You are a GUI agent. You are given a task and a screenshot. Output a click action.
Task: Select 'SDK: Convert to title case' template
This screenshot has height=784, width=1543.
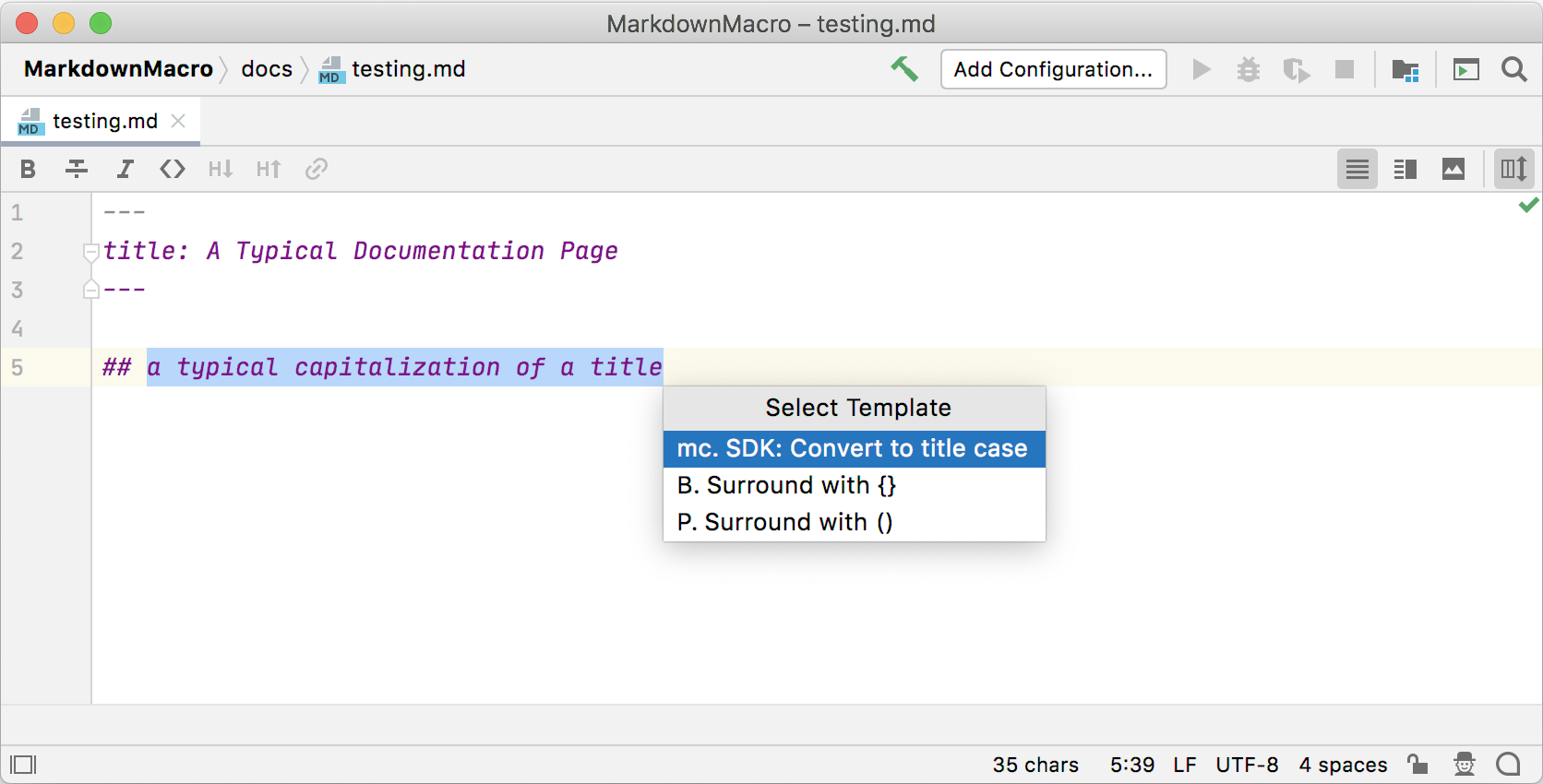854,449
